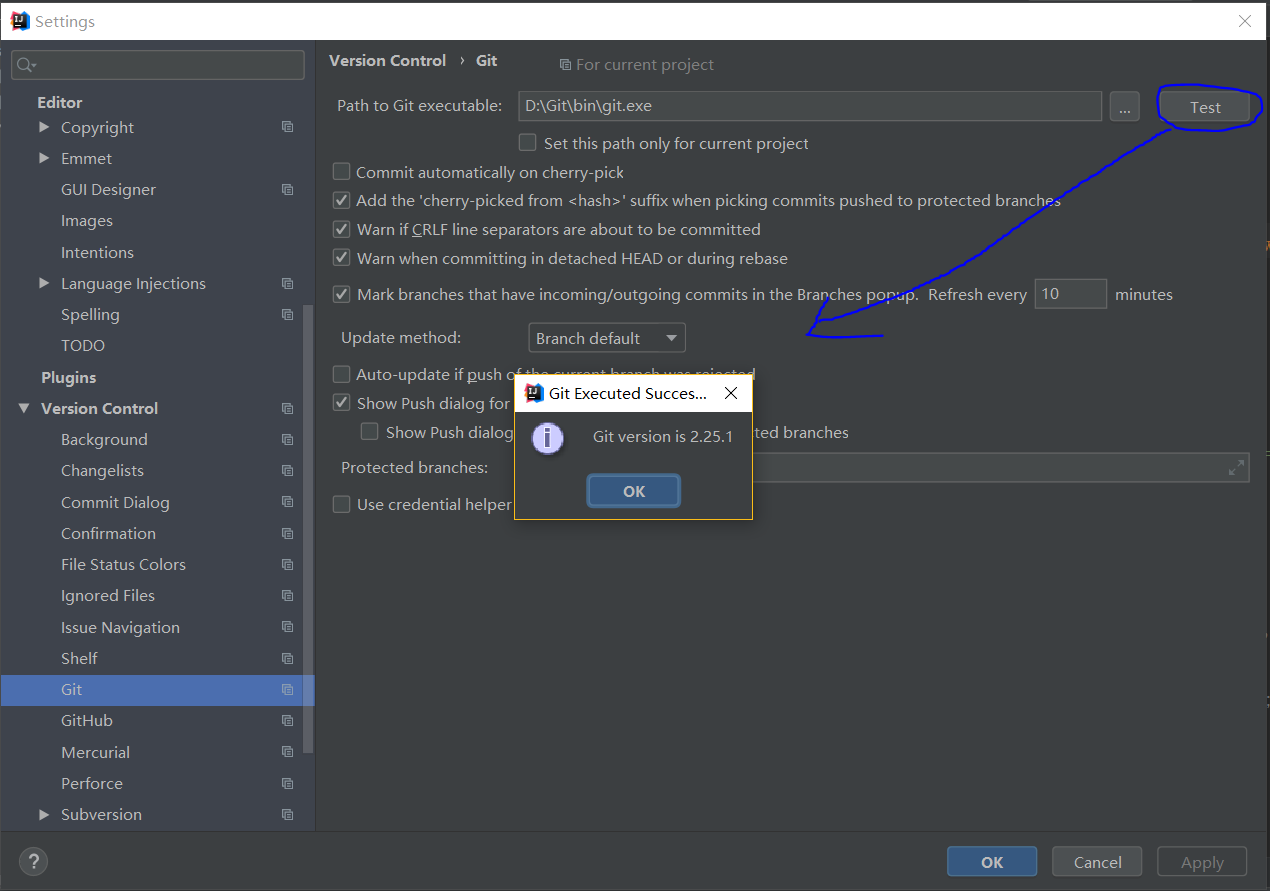Image resolution: width=1270 pixels, height=891 pixels.
Task: Expand the Copyright tree node
Action: [44, 127]
